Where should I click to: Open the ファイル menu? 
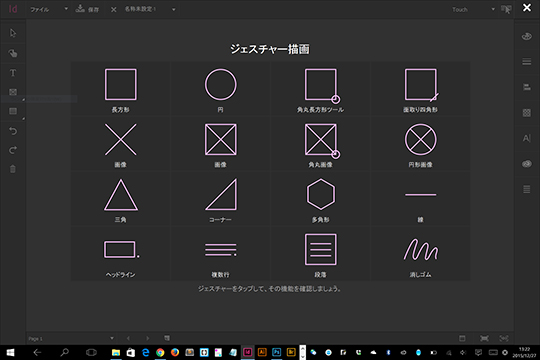(x=40, y=9)
